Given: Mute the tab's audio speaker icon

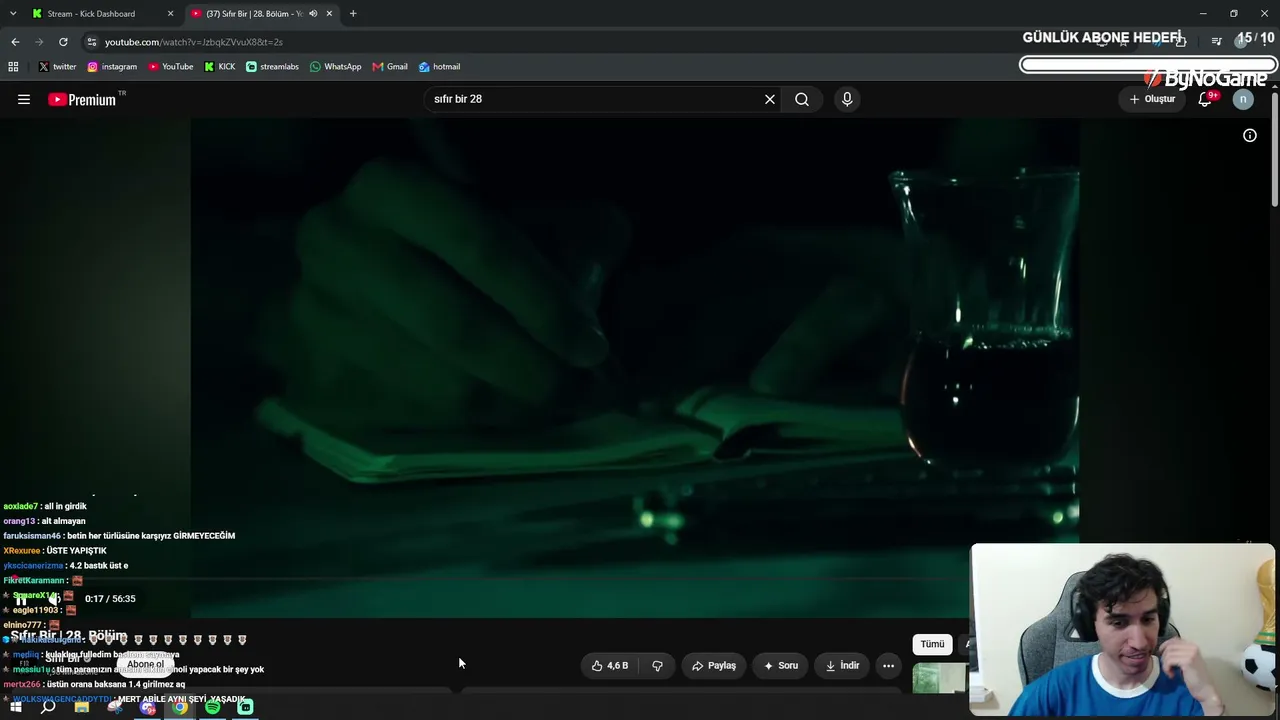Looking at the screenshot, I should pos(312,14).
